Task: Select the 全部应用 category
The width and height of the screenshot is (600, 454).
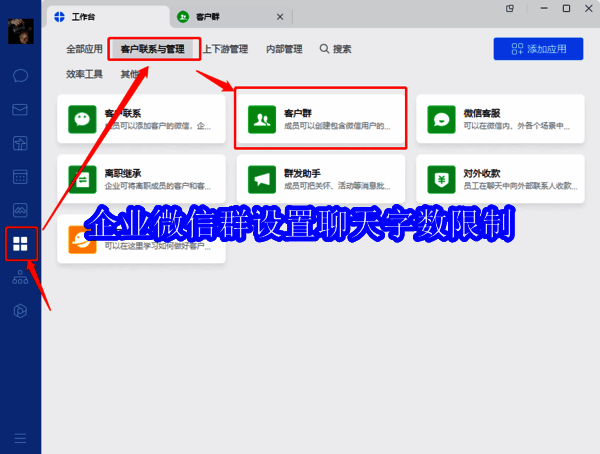Action: point(84,49)
